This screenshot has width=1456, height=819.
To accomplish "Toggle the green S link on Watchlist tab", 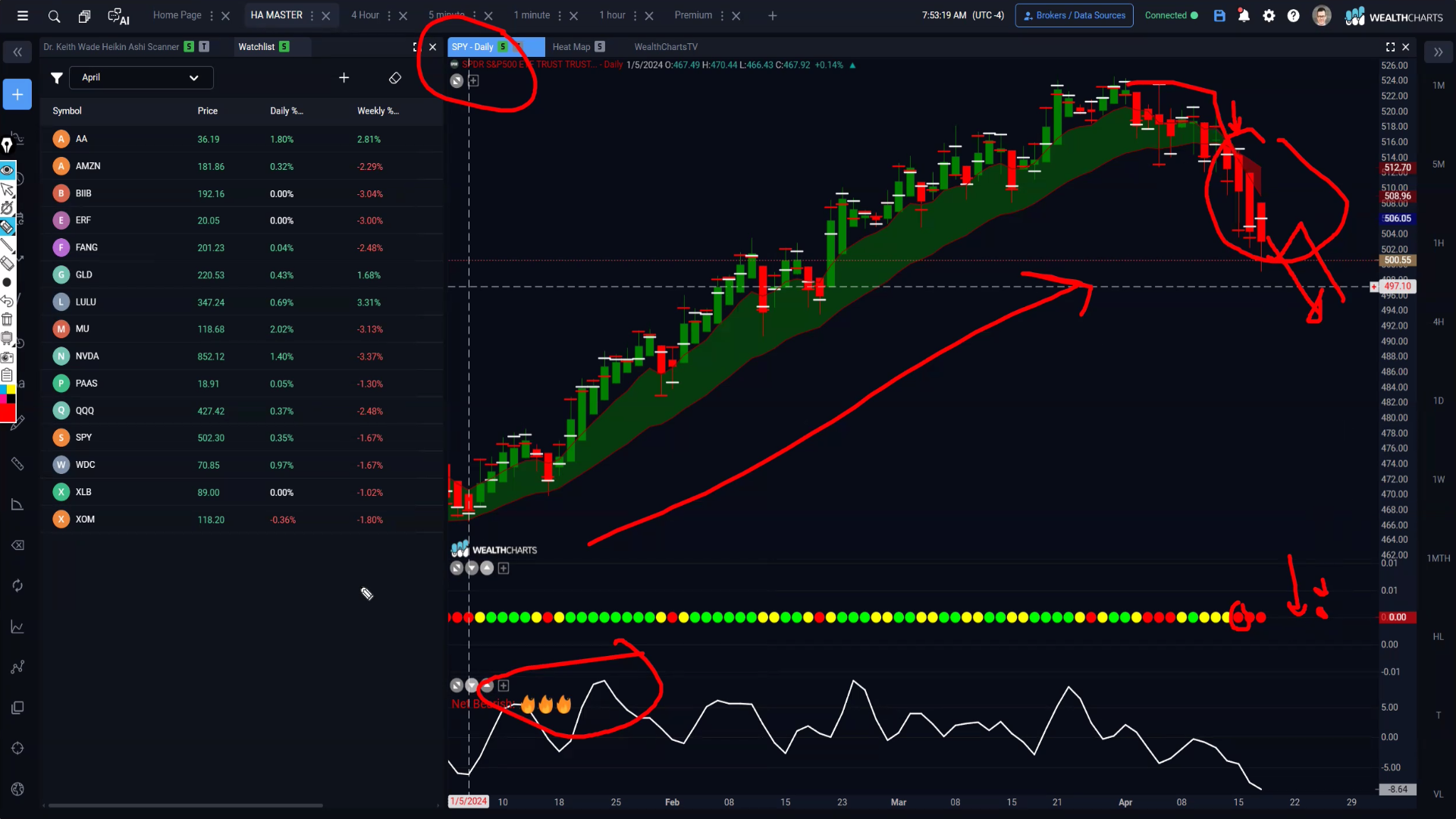I will pyautogui.click(x=284, y=47).
